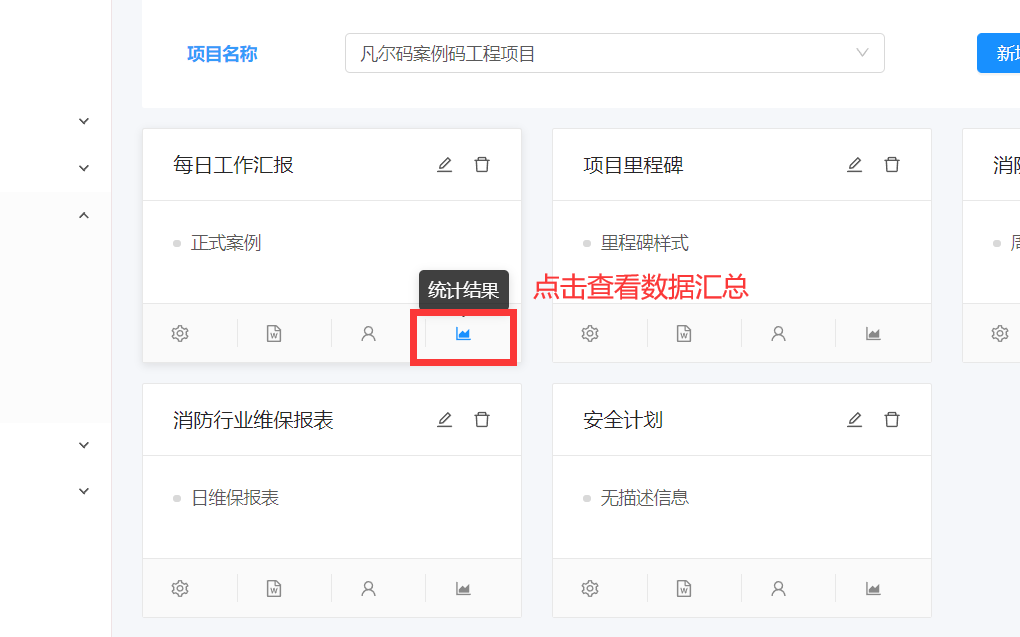
Task: Expand the last sidebar menu chevron
Action: click(84, 491)
